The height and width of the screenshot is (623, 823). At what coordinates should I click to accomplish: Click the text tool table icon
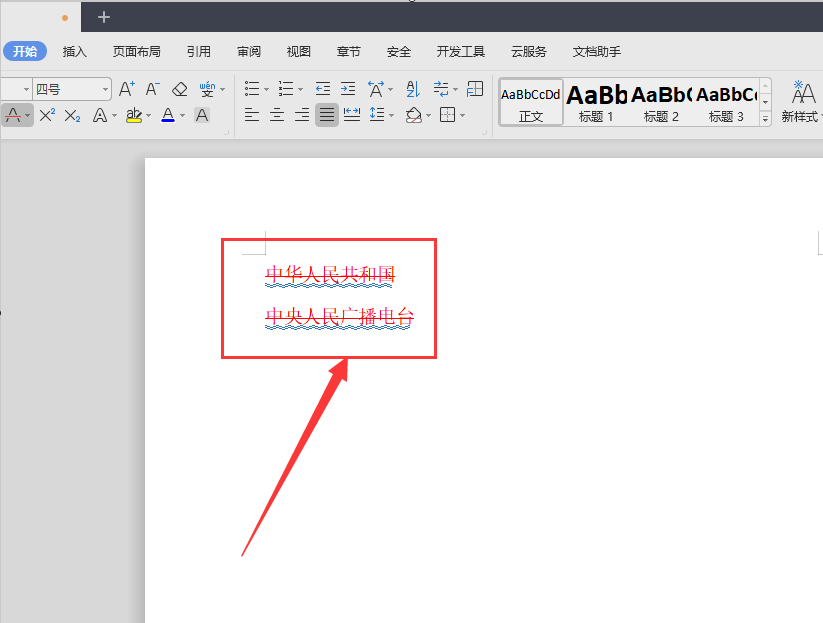pos(475,89)
